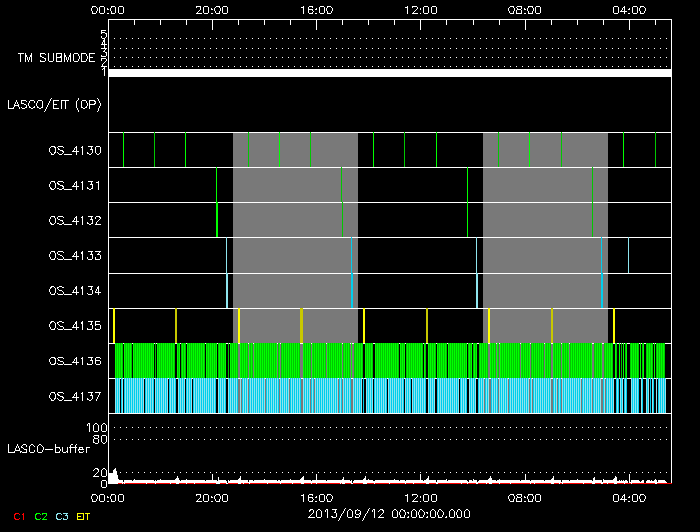Click the white TM SUBMODE level bar
700x532 pixels.
click(x=389, y=73)
